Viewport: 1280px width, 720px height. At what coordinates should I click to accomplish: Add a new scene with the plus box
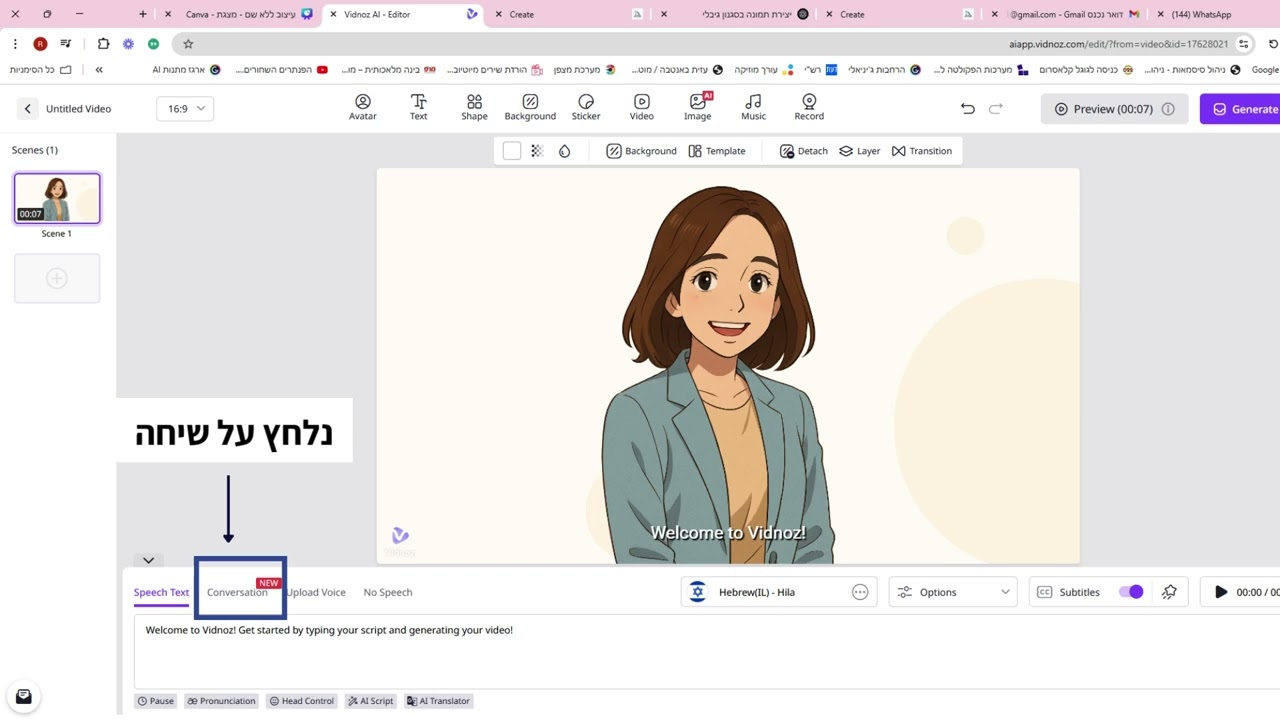[57, 278]
